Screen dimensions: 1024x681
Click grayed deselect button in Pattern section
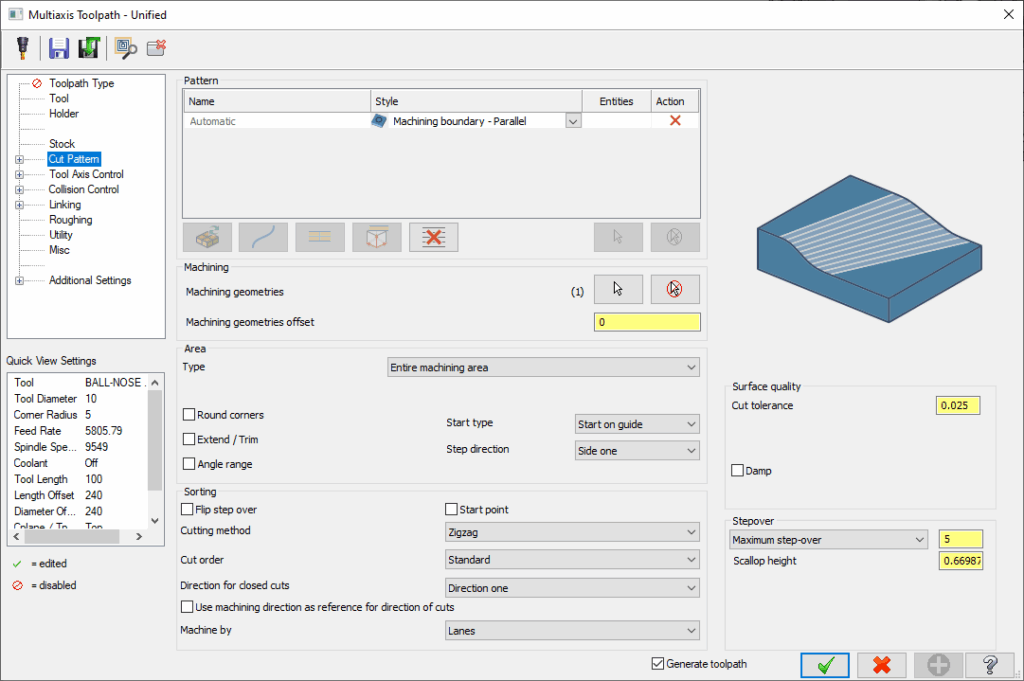(675, 237)
